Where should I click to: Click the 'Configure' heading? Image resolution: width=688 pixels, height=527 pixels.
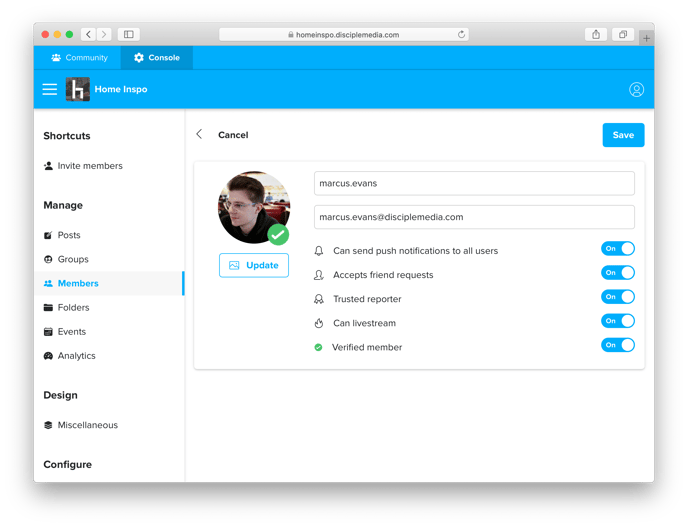[68, 465]
